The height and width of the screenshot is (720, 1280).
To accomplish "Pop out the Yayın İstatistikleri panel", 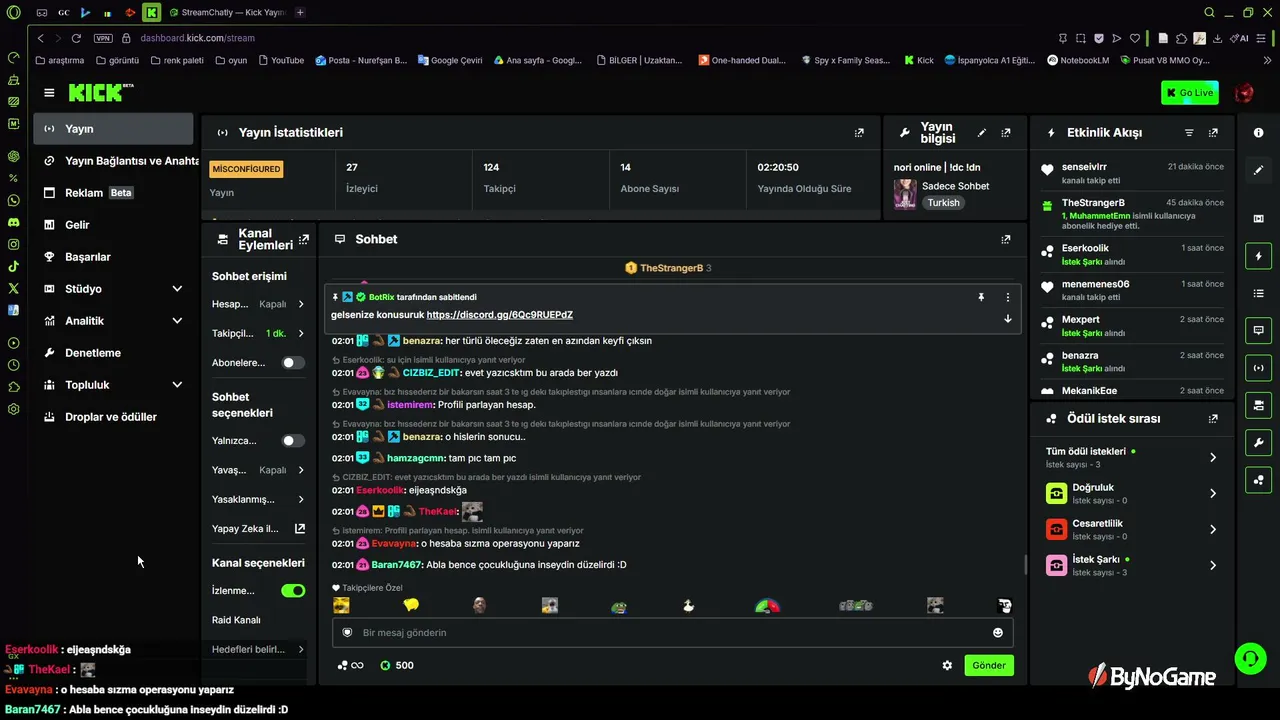I will point(859,132).
